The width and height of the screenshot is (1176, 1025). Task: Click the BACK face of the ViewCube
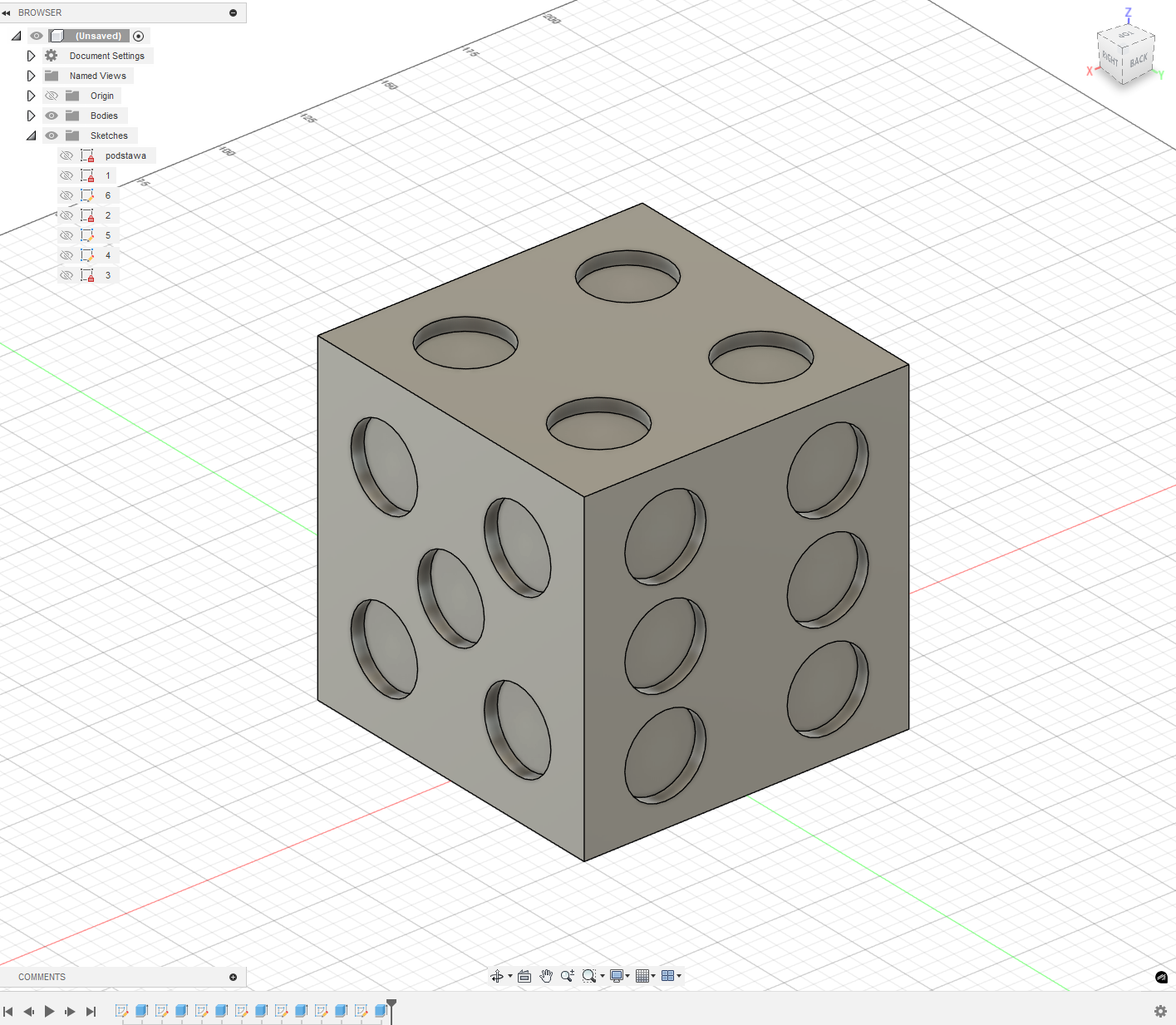1139,60
